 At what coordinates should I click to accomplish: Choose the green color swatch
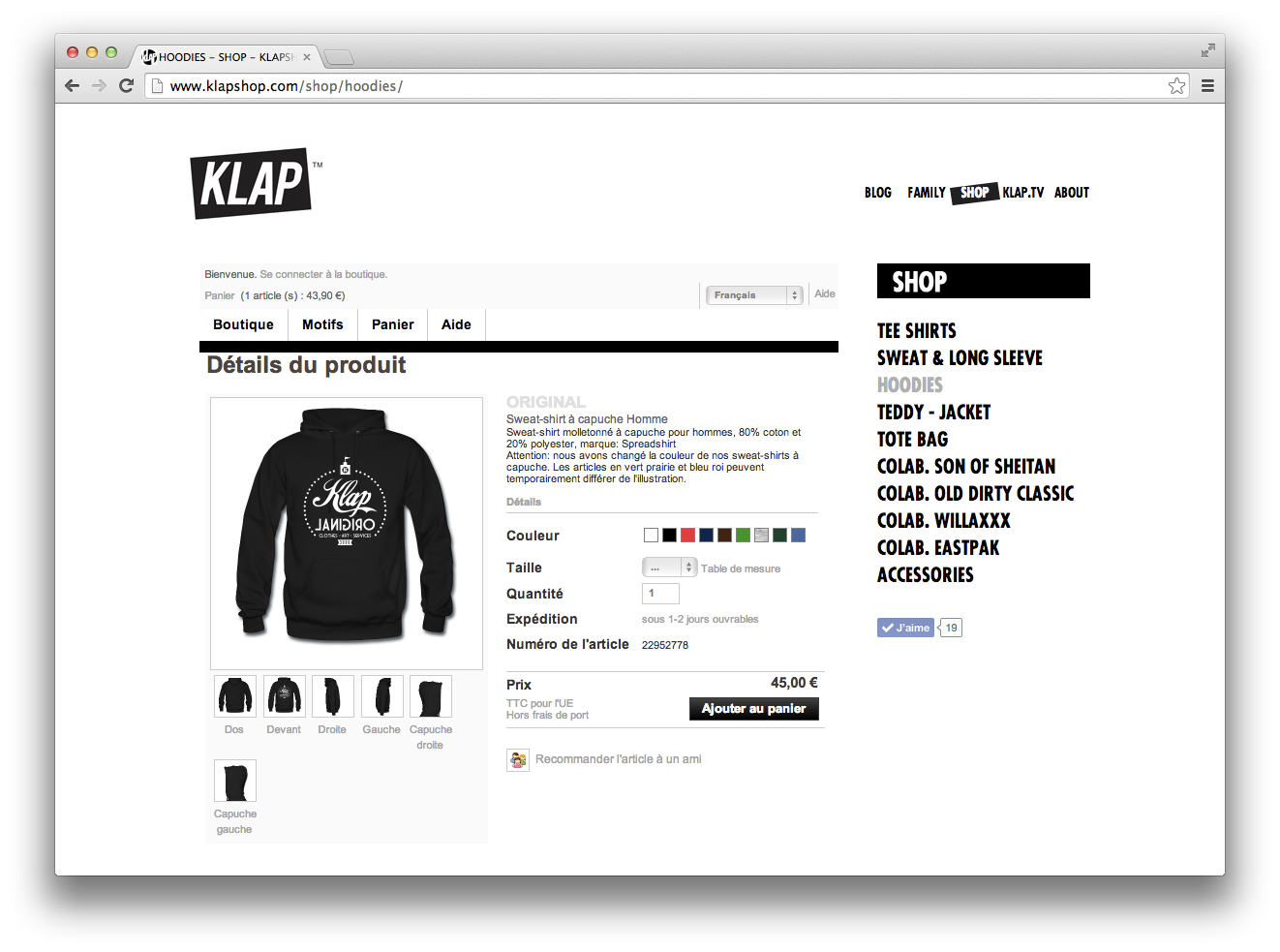click(x=743, y=536)
